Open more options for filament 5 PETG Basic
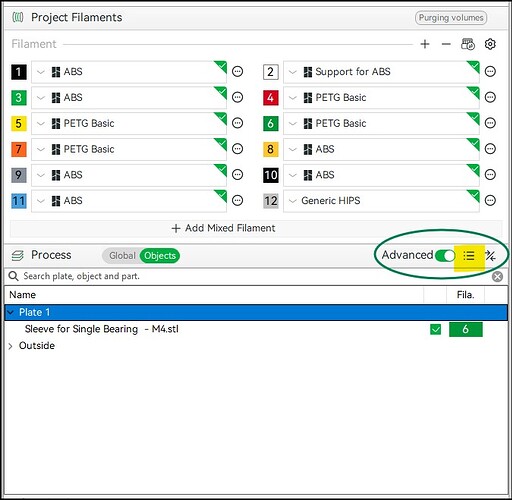 pos(237,123)
